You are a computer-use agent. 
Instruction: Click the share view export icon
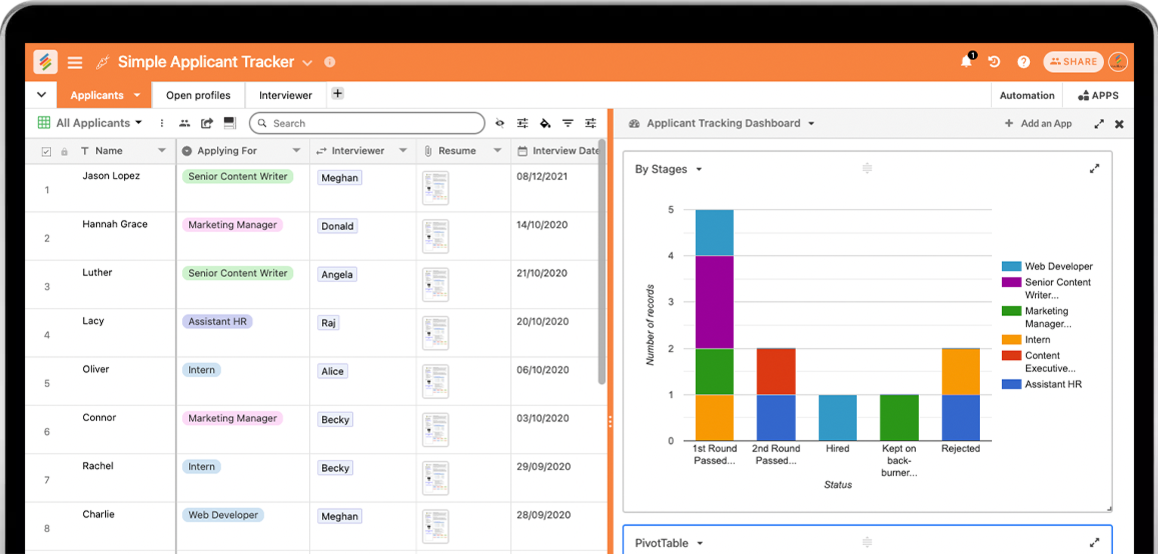coord(207,123)
